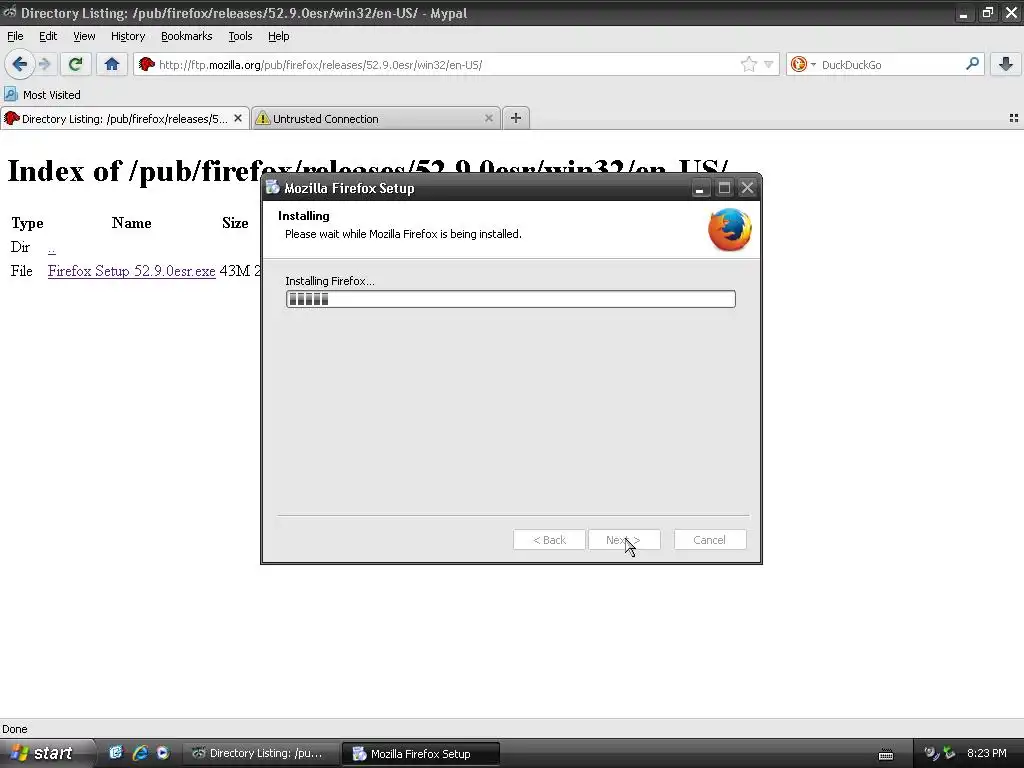Click the Most Visited bookmarks icon
Viewport: 1024px width, 768px height.
click(10, 94)
